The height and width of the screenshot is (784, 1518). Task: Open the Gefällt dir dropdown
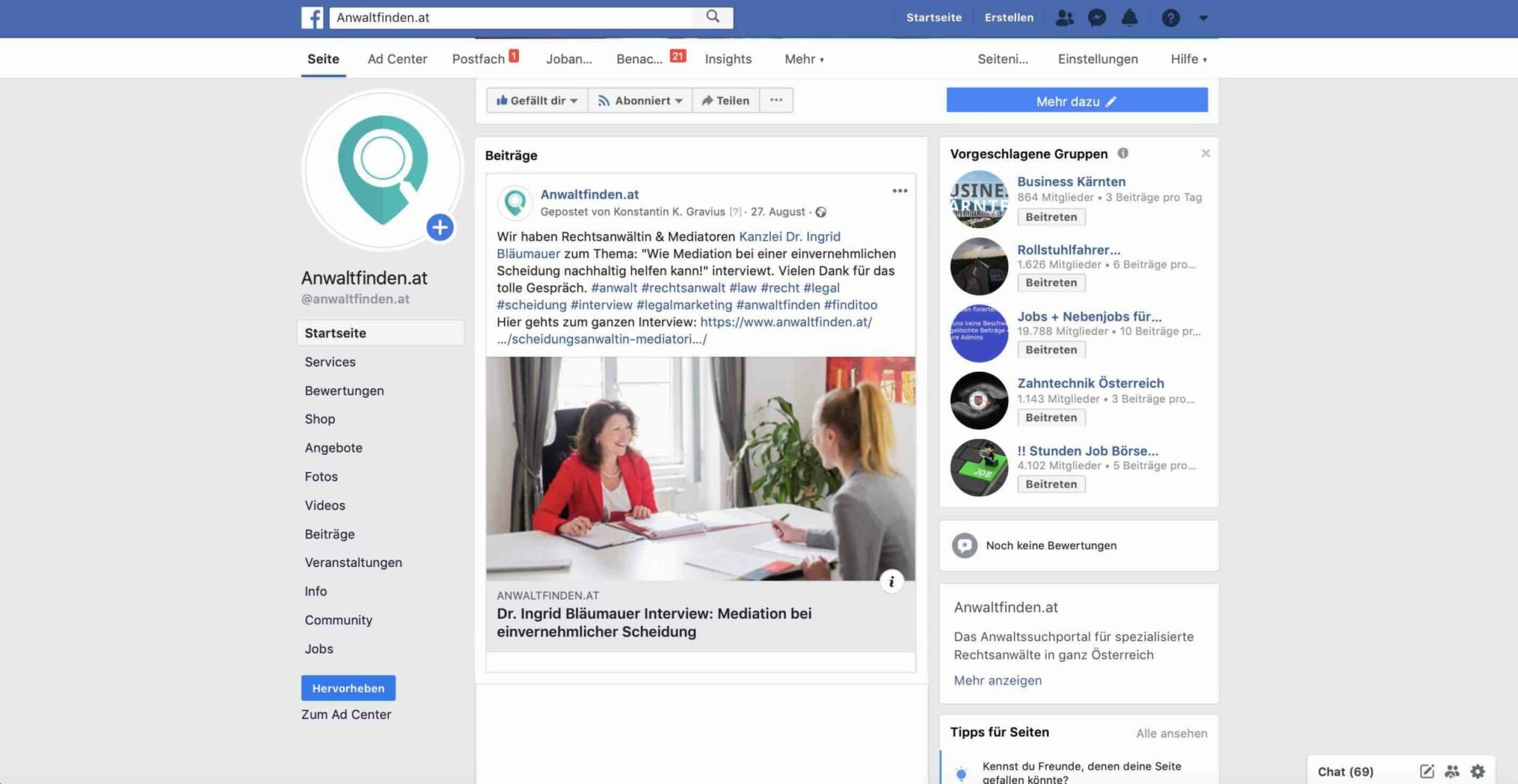click(x=537, y=100)
